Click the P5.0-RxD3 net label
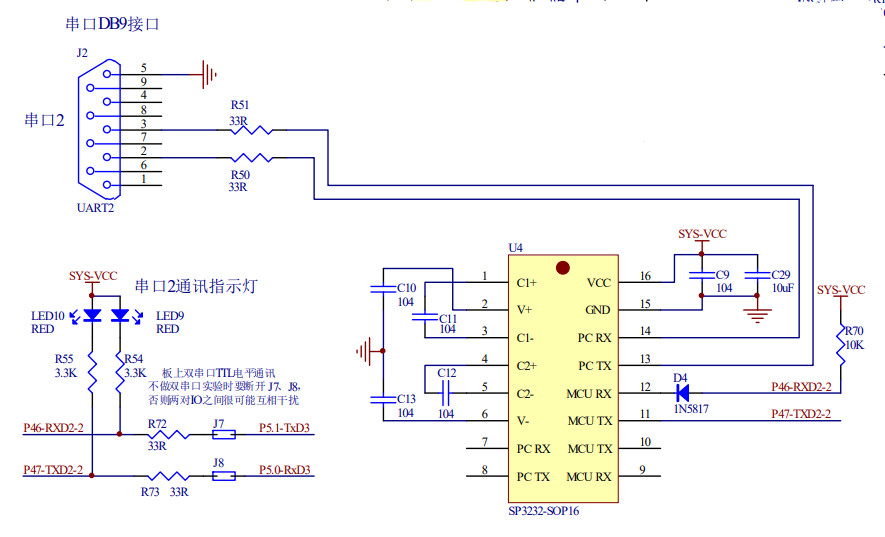885x537 pixels. (x=284, y=470)
